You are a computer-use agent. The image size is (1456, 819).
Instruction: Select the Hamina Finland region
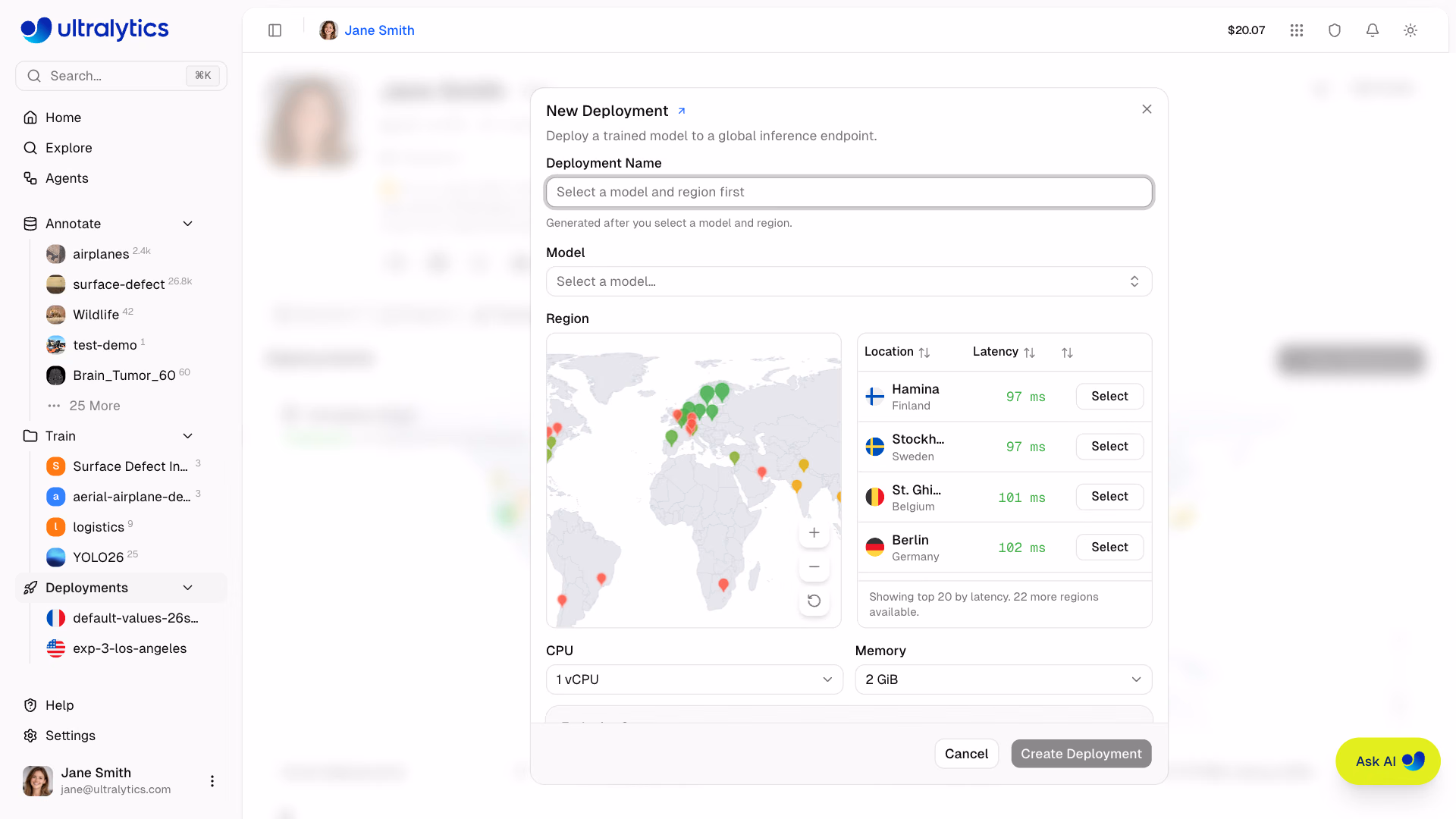click(x=1109, y=397)
